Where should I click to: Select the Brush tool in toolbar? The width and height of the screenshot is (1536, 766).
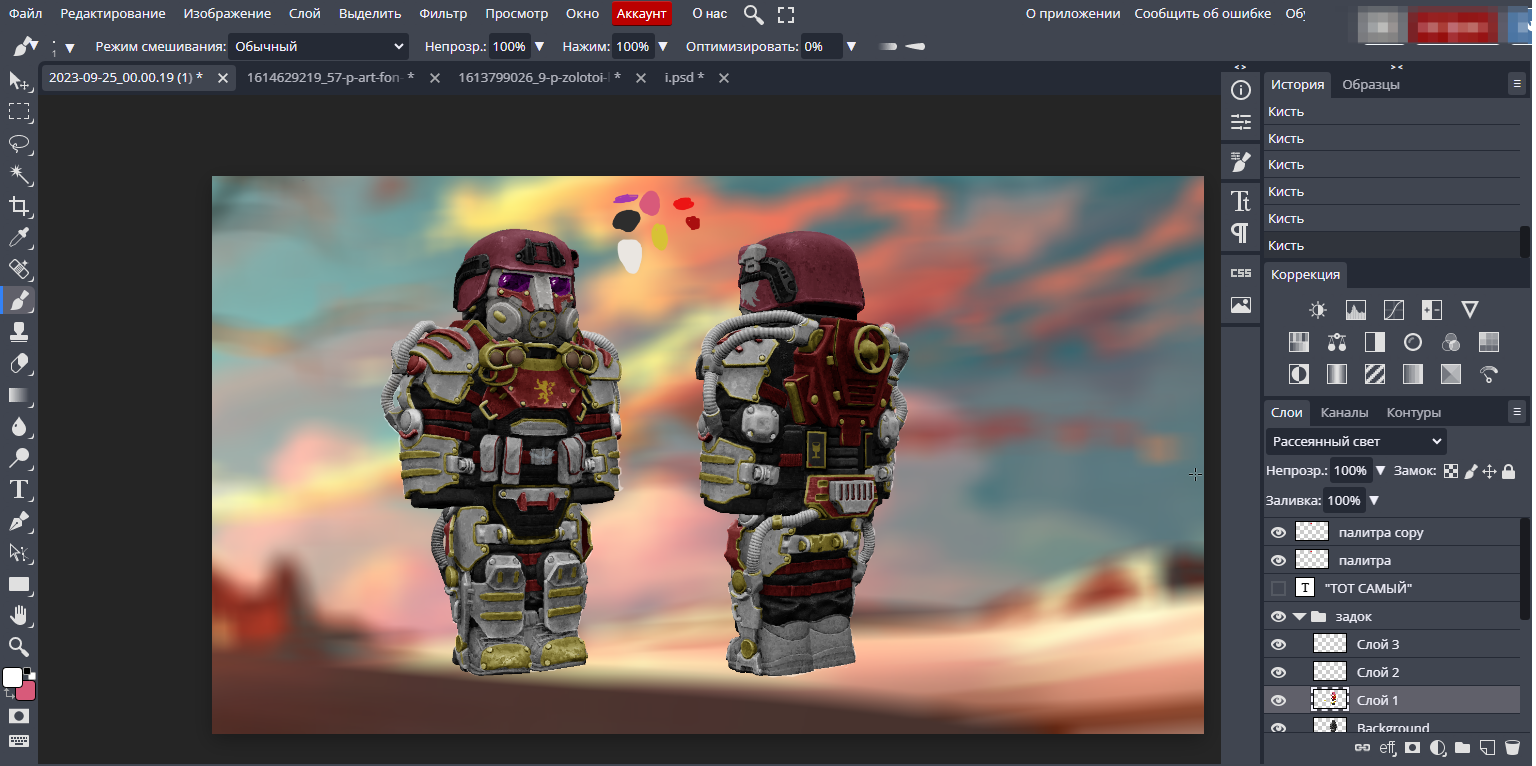click(x=19, y=300)
